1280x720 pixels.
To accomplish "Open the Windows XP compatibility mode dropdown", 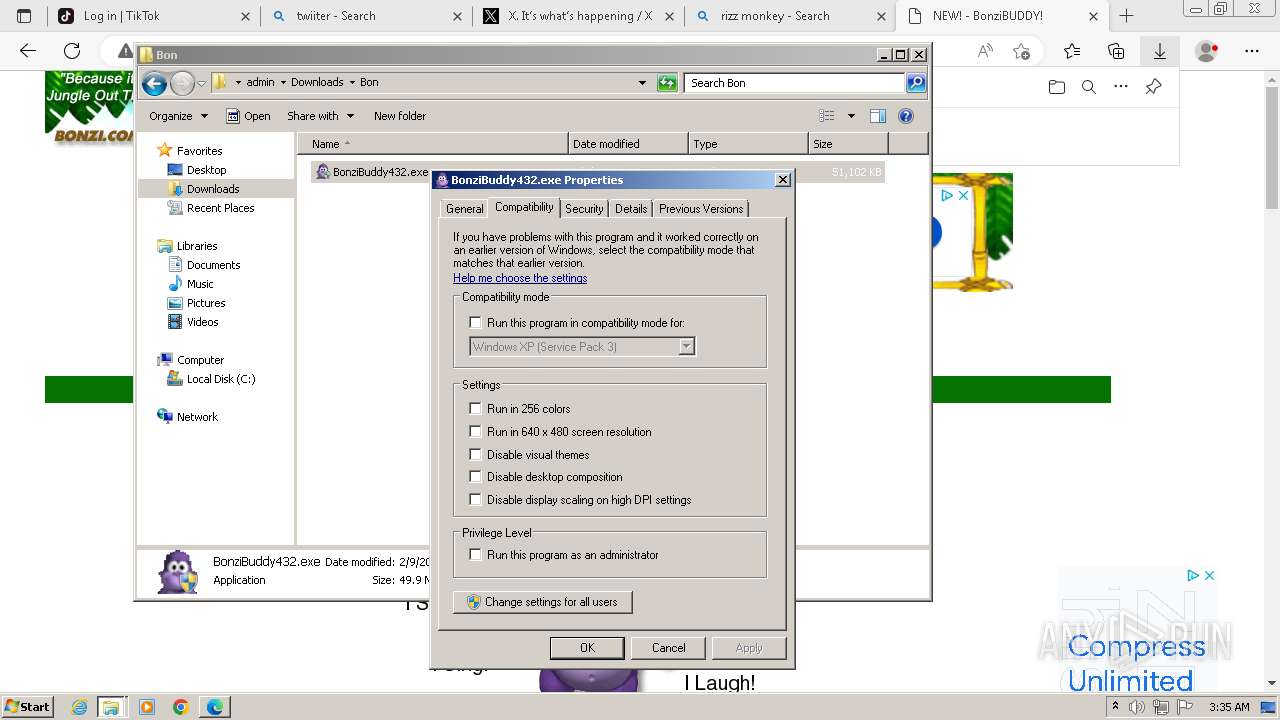I will point(686,347).
